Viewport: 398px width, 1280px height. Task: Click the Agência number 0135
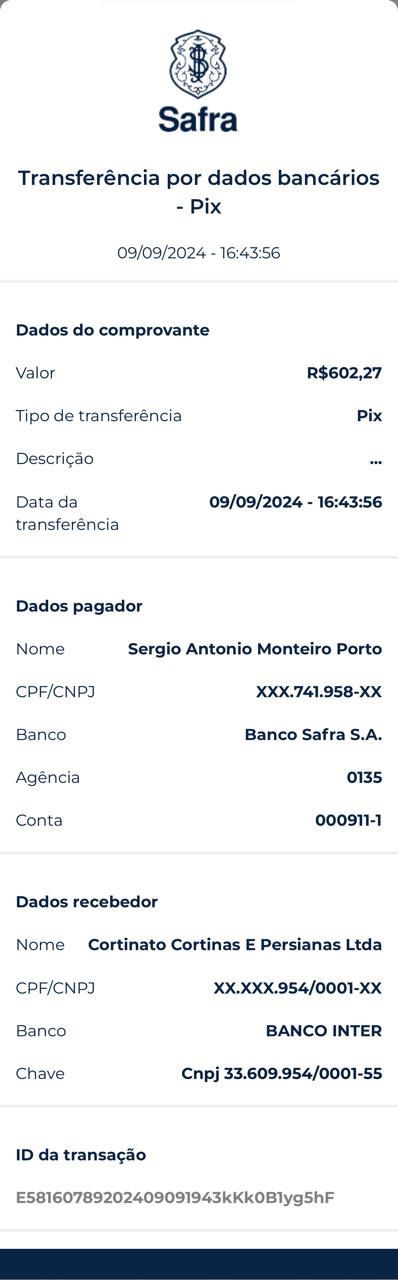(x=364, y=778)
